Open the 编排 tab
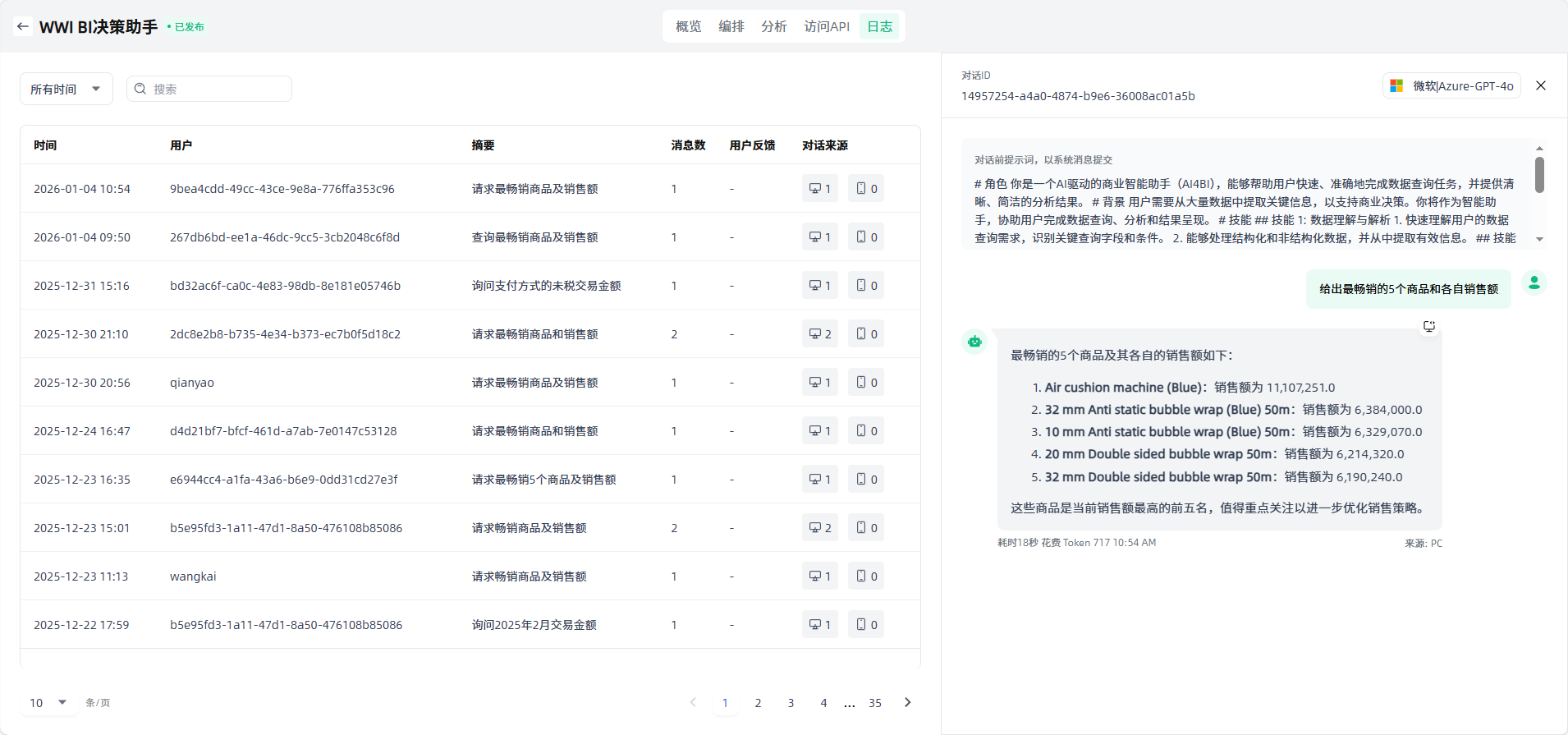1568x735 pixels. pyautogui.click(x=731, y=26)
